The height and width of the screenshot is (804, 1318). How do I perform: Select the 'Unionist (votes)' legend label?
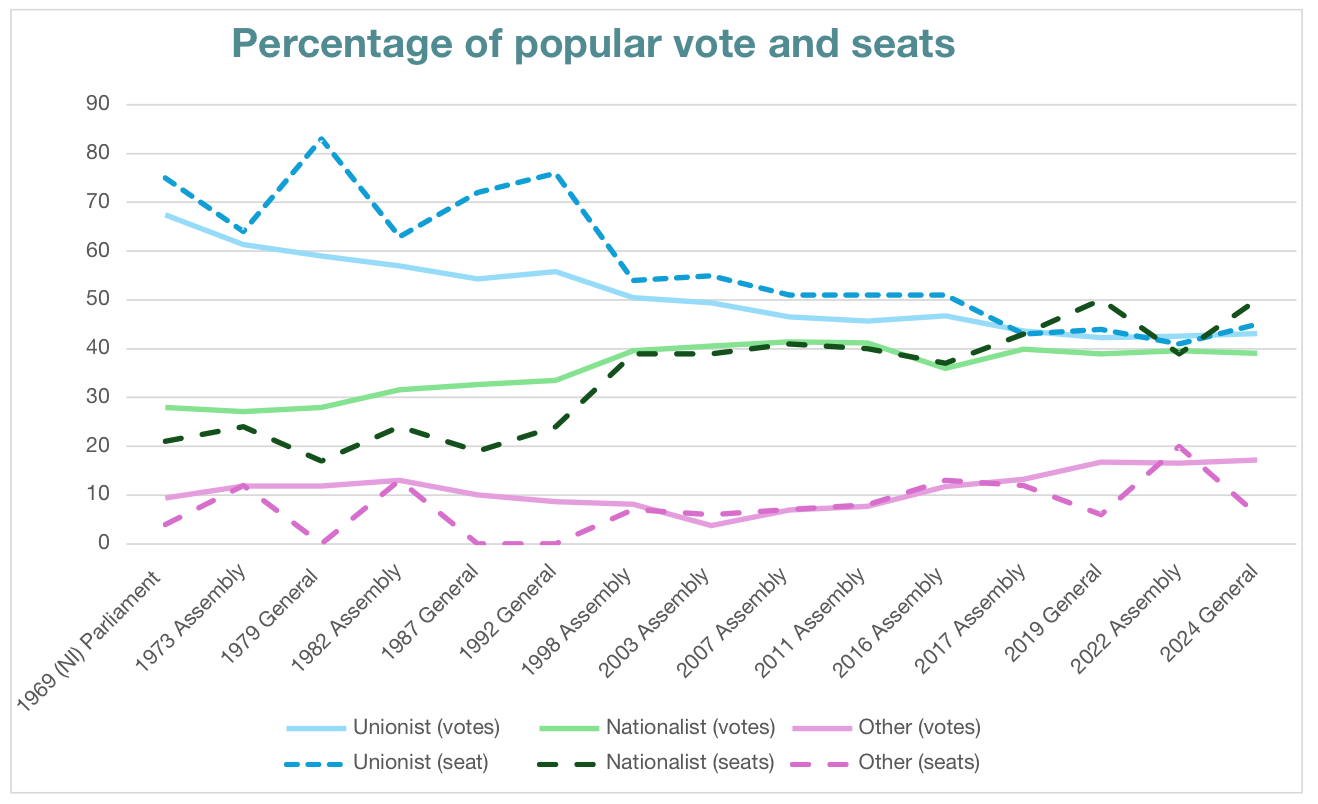(x=426, y=727)
